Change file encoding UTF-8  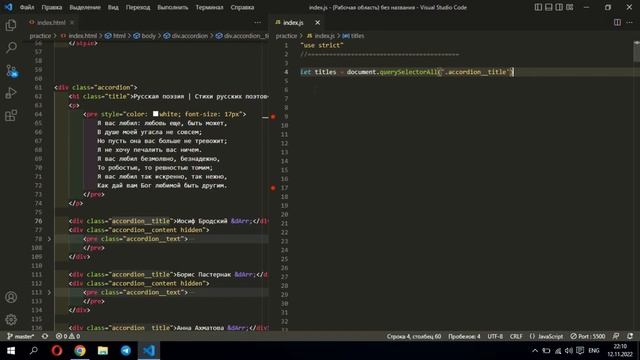(x=495, y=336)
